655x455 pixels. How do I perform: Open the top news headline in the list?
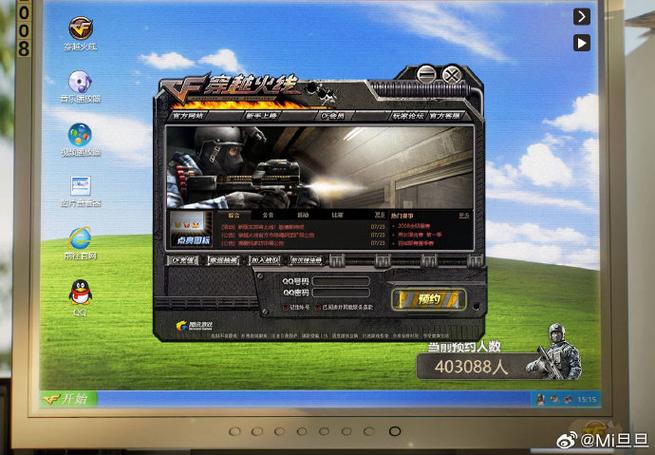(263, 227)
